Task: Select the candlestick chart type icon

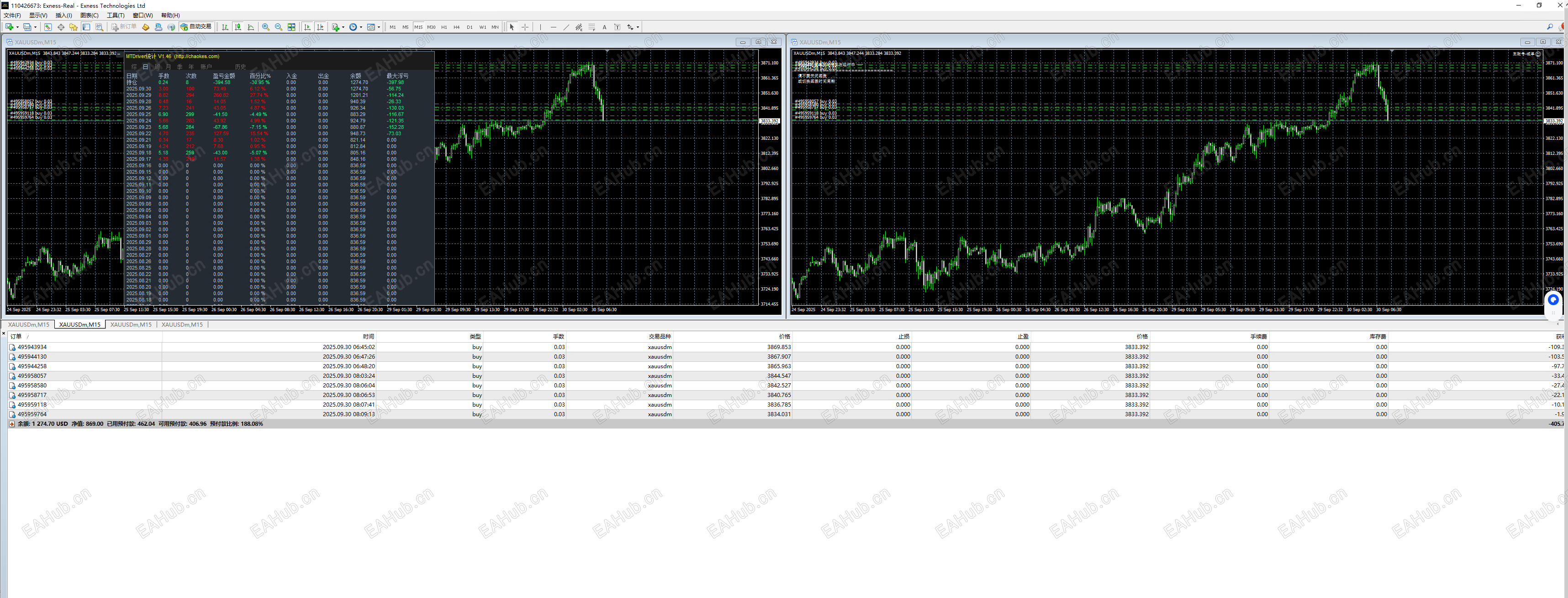Action: pos(238,27)
